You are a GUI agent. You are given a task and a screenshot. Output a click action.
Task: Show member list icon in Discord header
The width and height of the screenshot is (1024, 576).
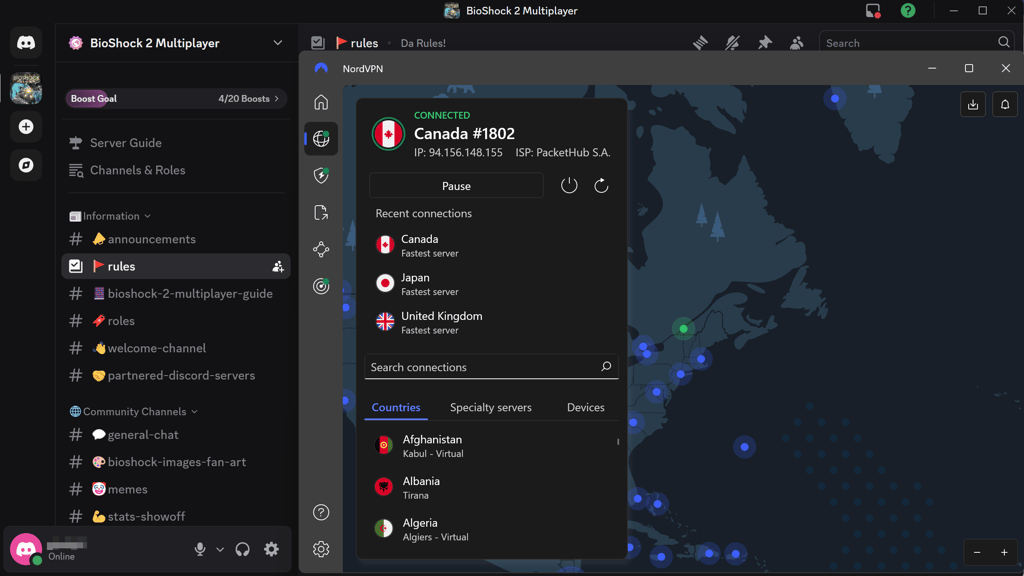click(x=796, y=43)
